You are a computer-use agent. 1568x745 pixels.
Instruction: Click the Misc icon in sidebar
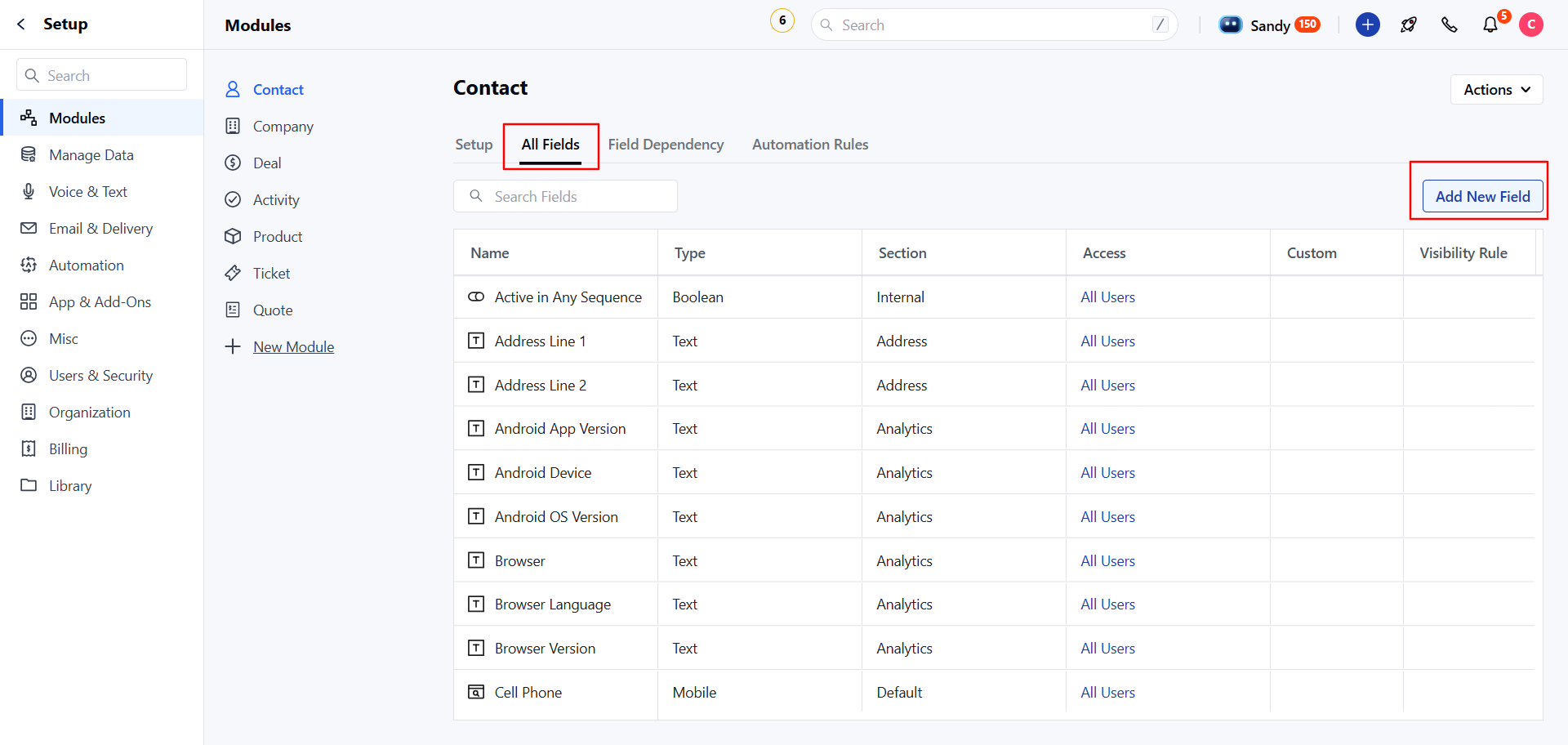[x=29, y=338]
